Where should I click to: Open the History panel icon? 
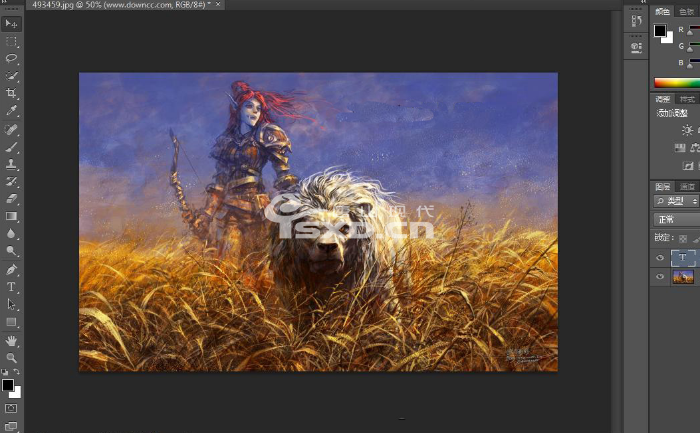point(637,21)
